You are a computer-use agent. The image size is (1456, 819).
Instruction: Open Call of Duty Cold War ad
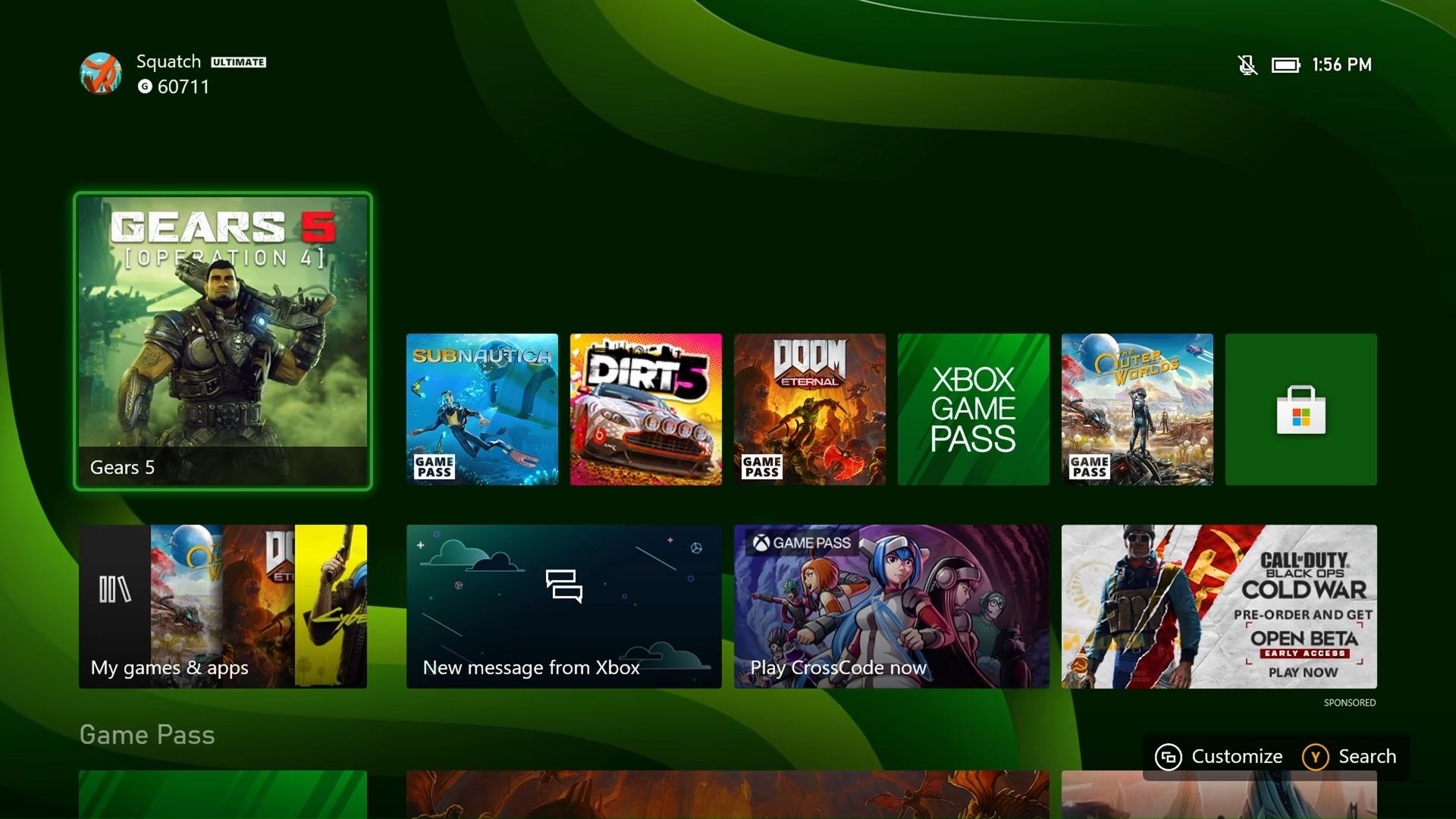point(1219,607)
